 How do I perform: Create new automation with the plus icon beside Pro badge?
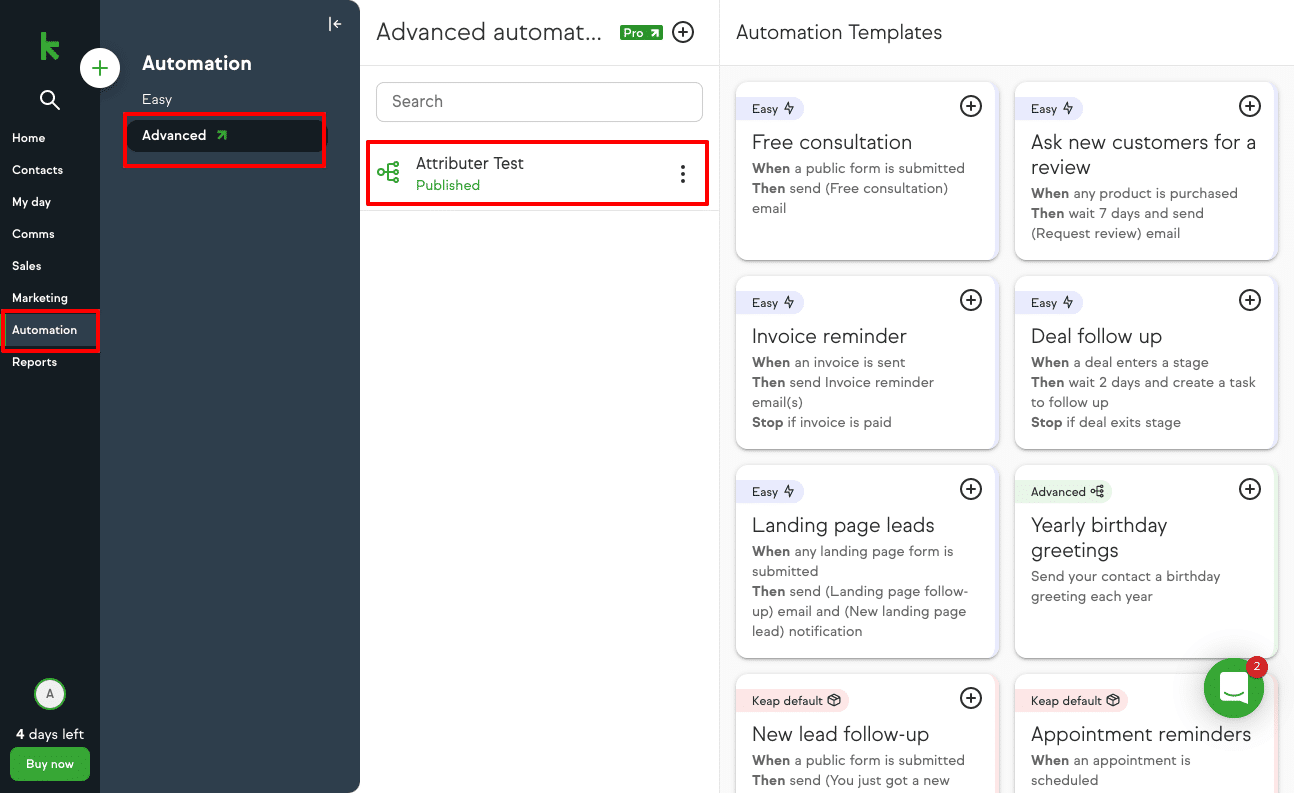pyautogui.click(x=683, y=31)
